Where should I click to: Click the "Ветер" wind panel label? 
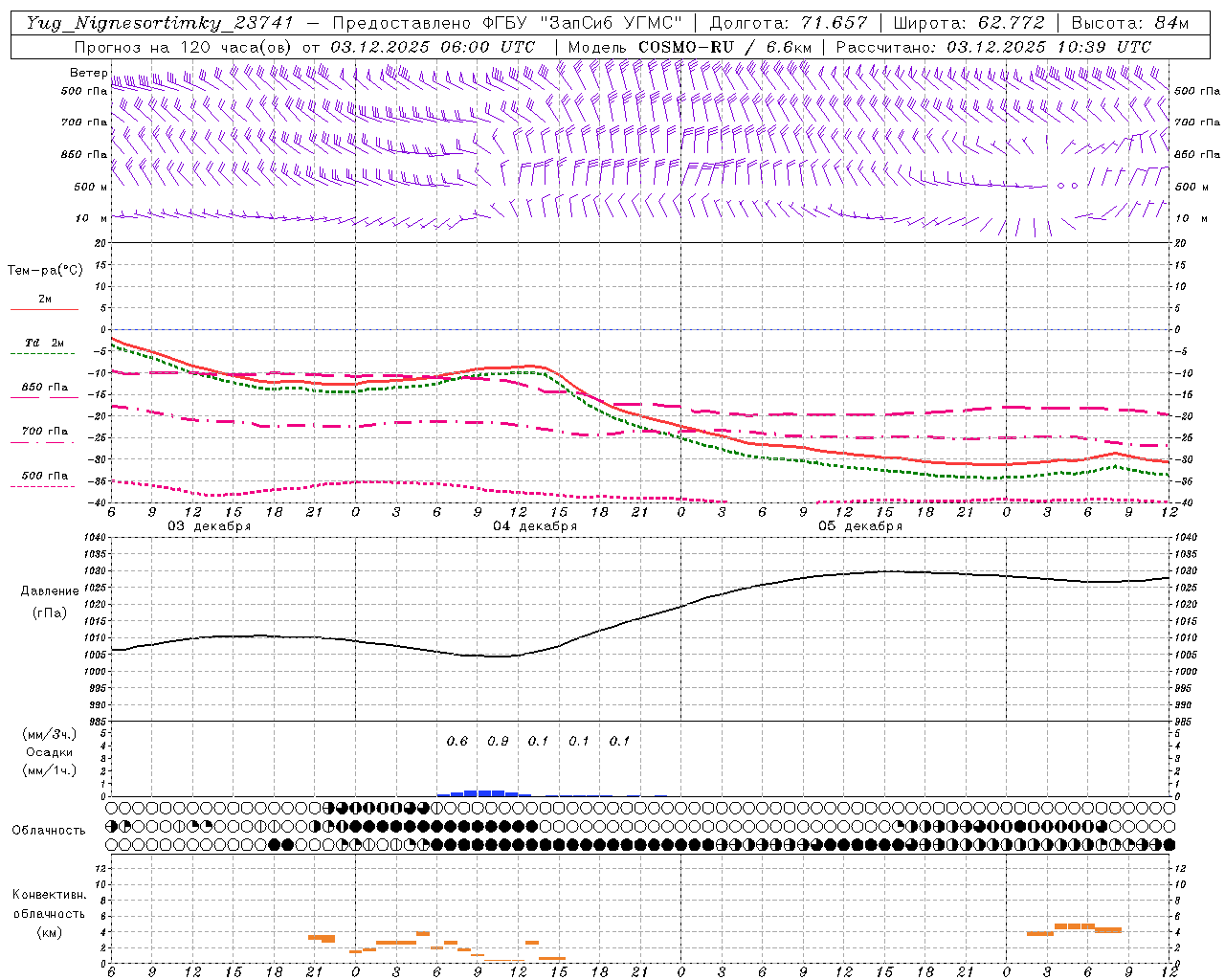(88, 73)
